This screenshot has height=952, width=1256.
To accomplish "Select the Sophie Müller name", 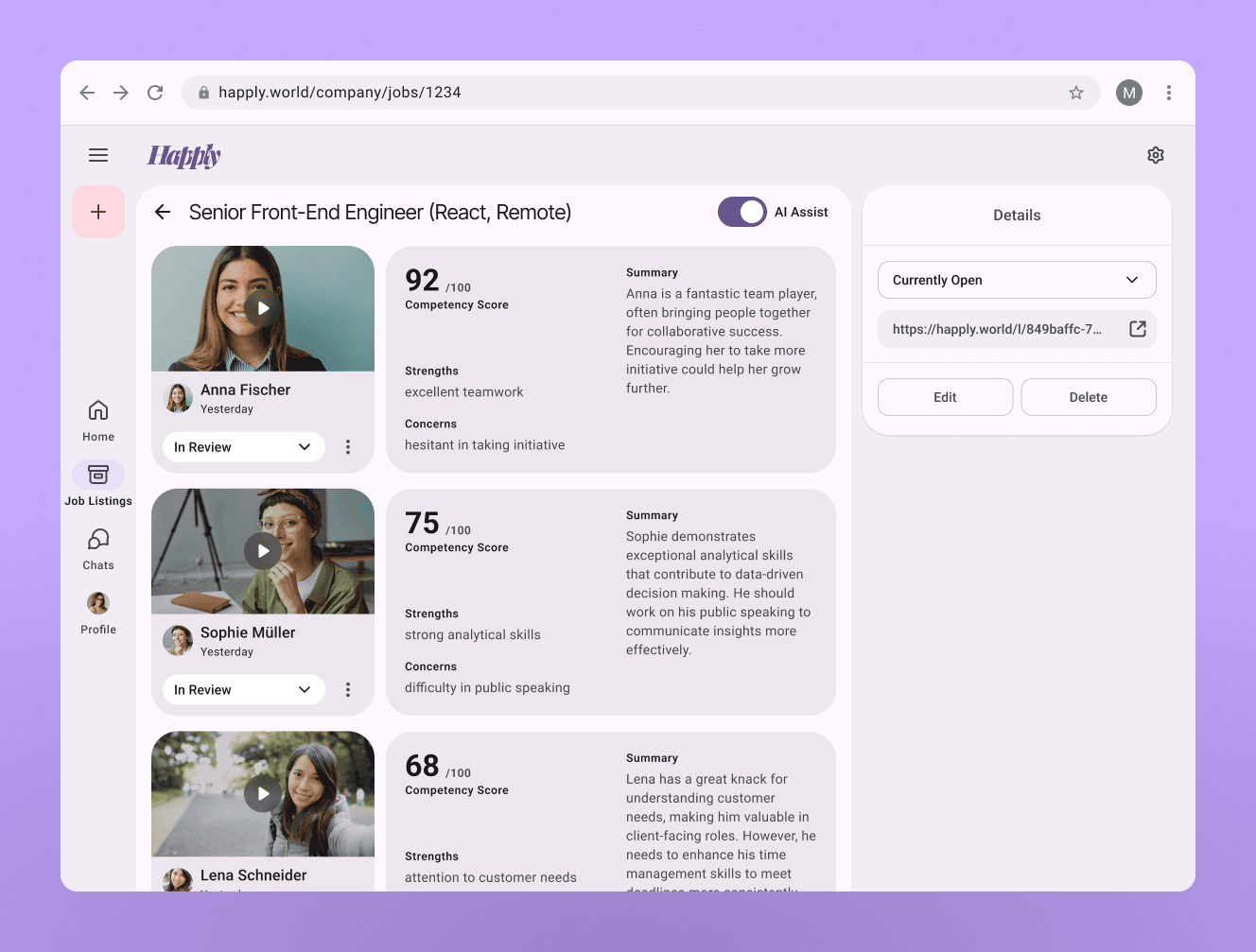I will coord(248,632).
